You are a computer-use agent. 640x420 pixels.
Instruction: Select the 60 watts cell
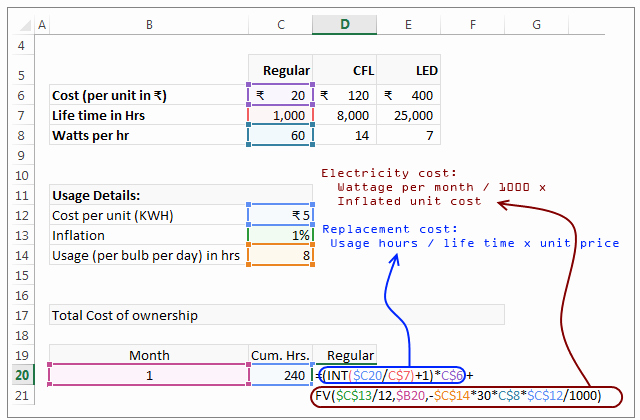pyautogui.click(x=280, y=135)
